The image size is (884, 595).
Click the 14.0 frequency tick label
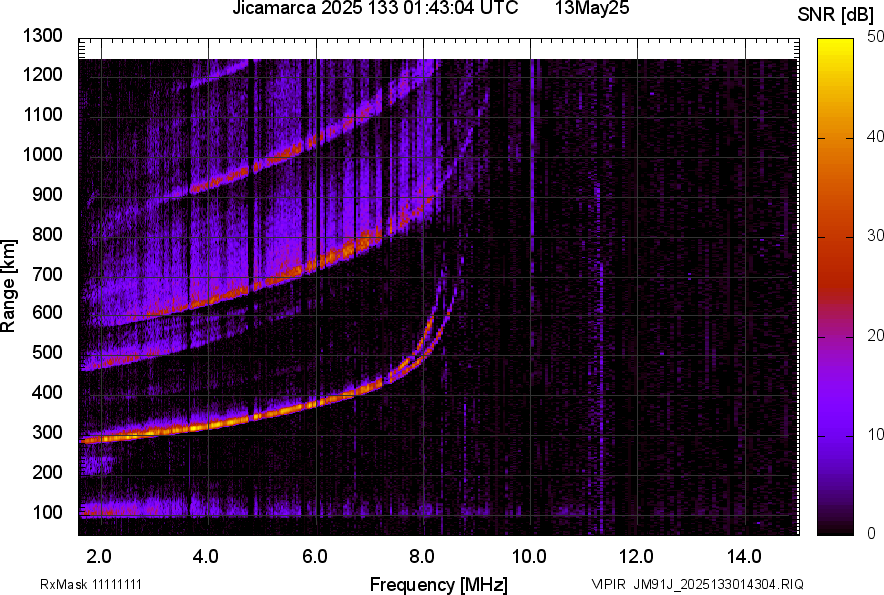744,557
